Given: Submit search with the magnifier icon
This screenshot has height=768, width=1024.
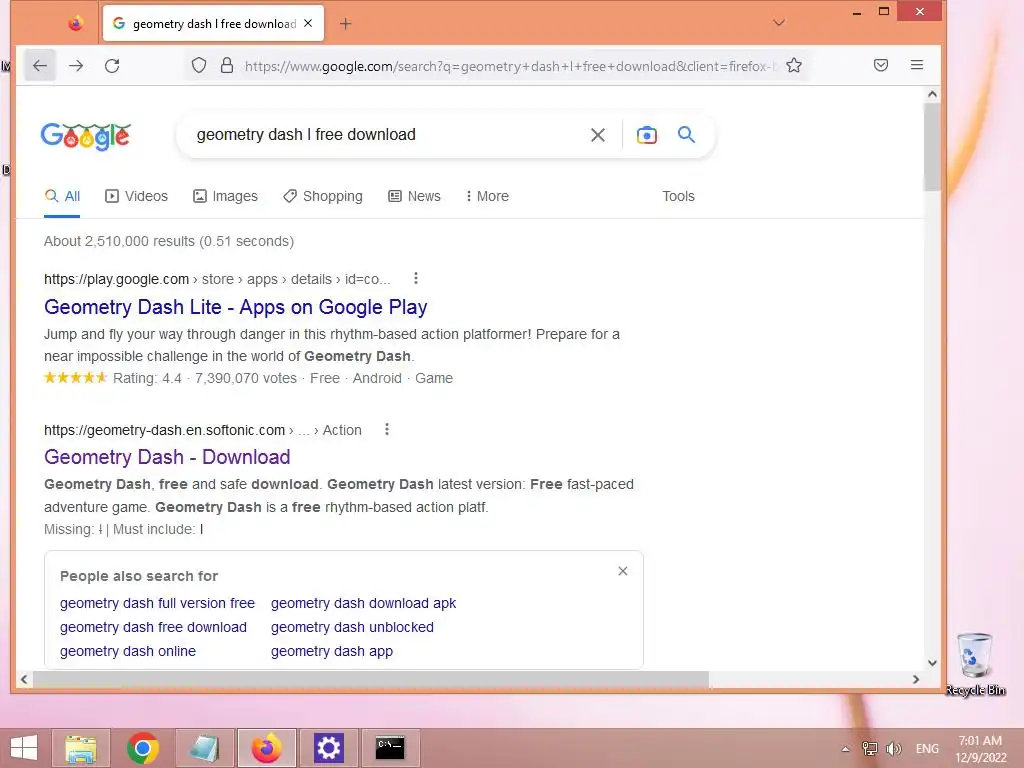Looking at the screenshot, I should click(686, 135).
